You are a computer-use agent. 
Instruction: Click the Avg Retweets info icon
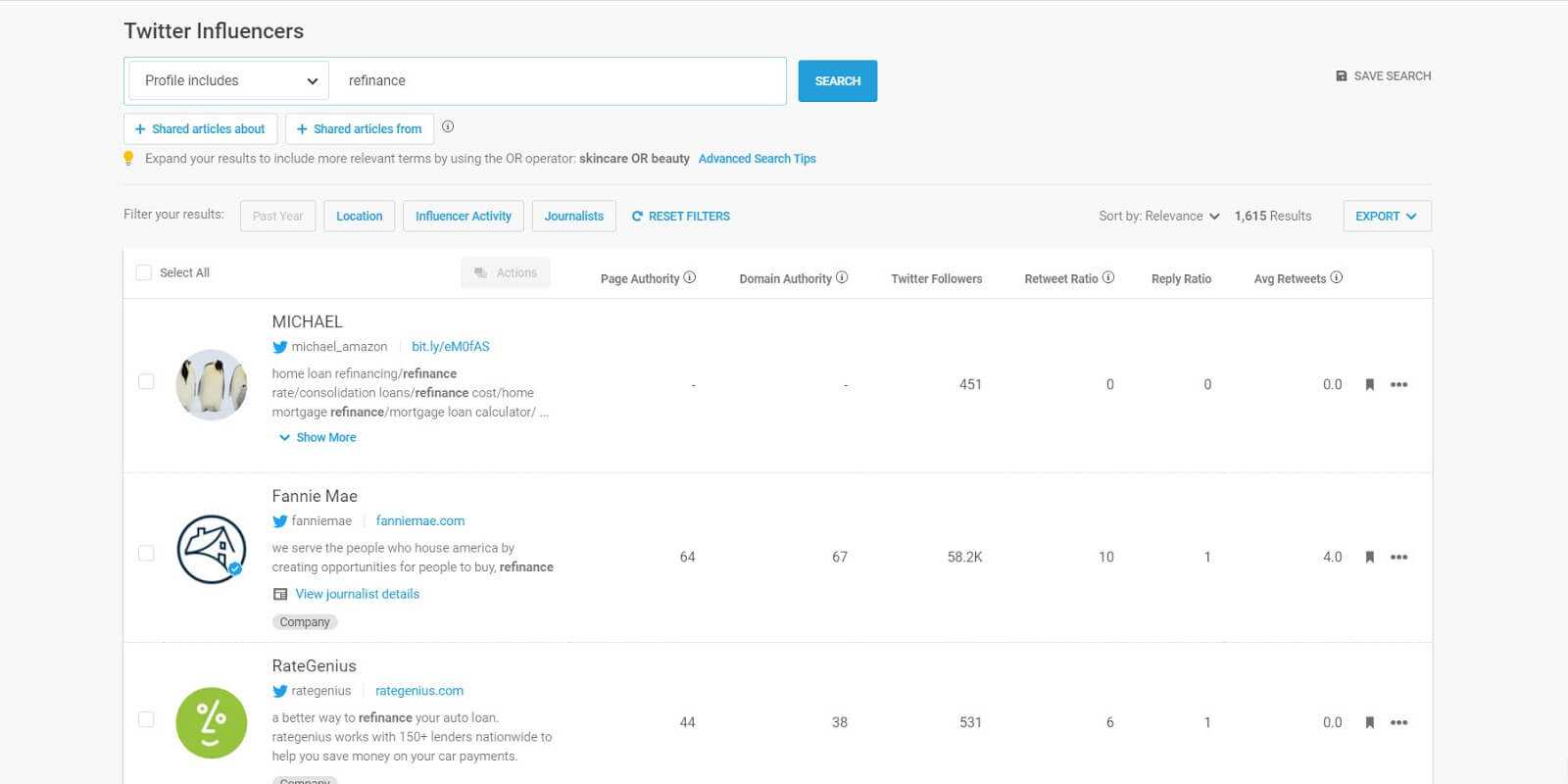(x=1337, y=277)
